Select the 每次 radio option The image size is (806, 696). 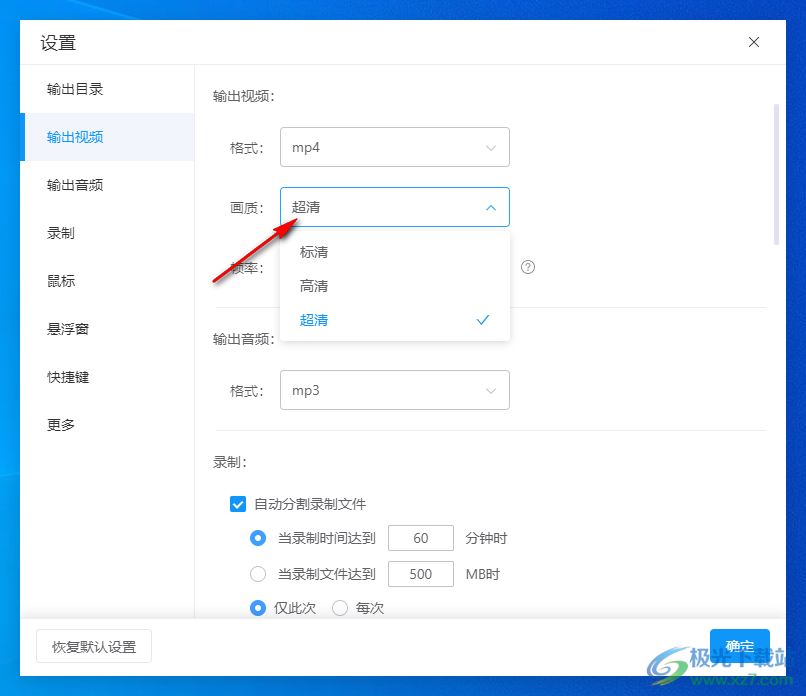340,608
